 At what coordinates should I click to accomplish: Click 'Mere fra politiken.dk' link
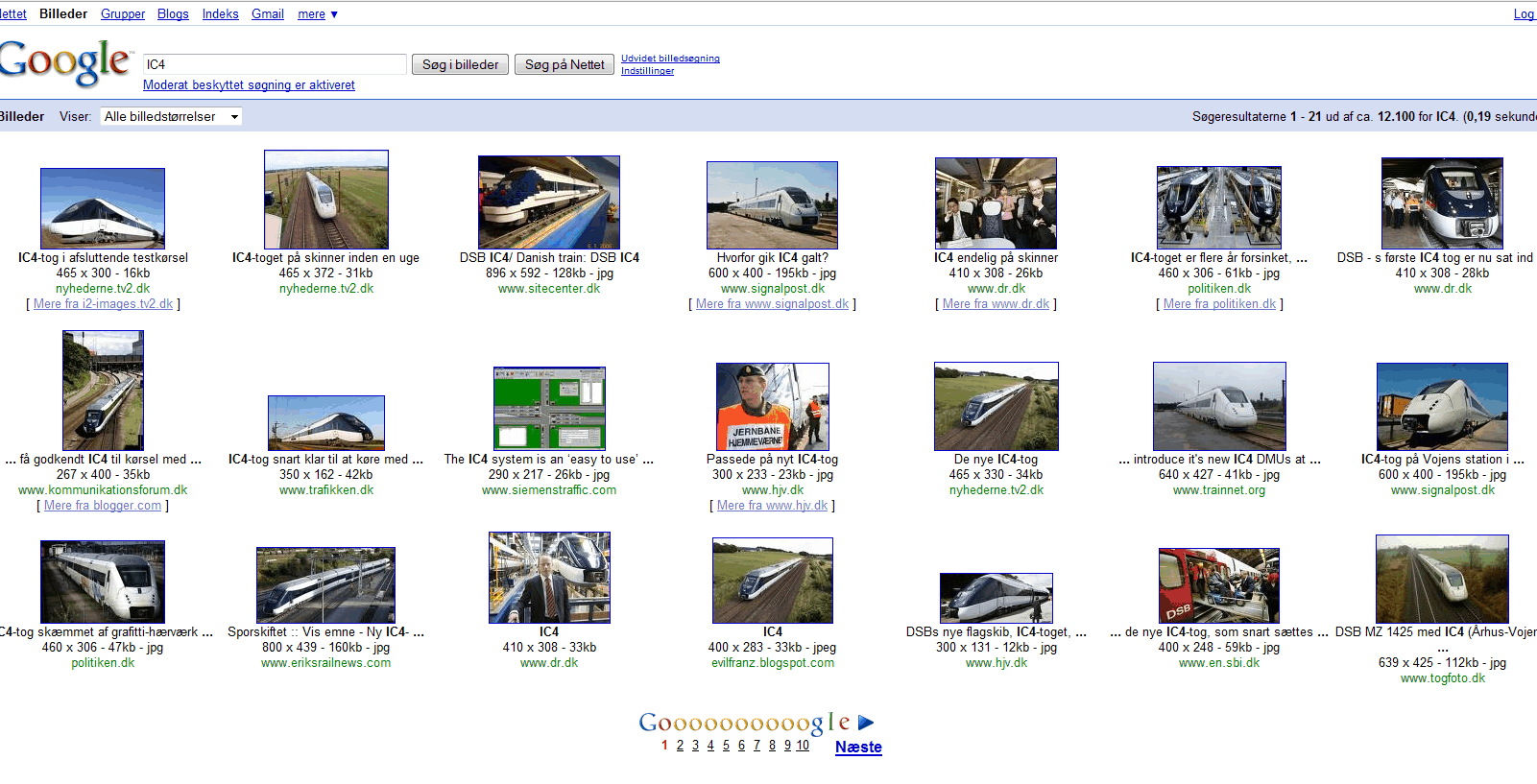[1219, 303]
